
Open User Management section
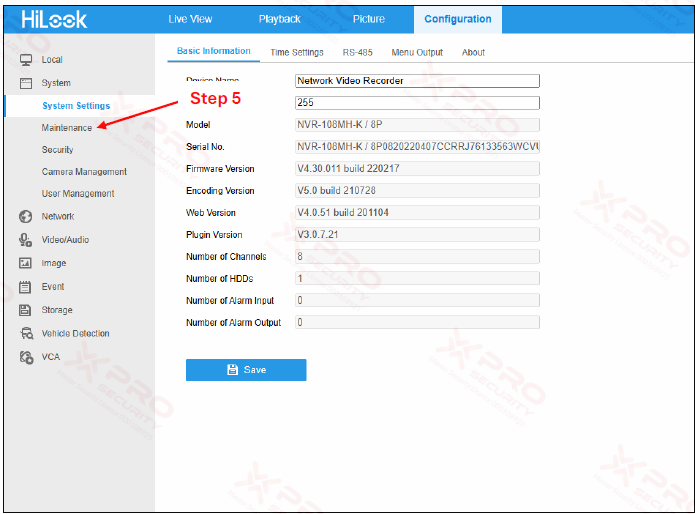78,194
